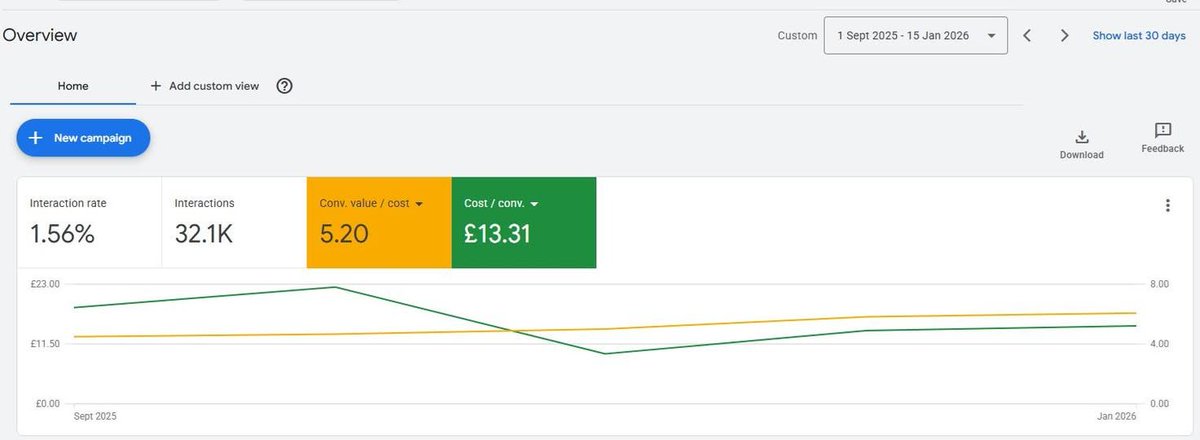The height and width of the screenshot is (440, 1200).
Task: Click the Overview heading
Action: click(40, 35)
